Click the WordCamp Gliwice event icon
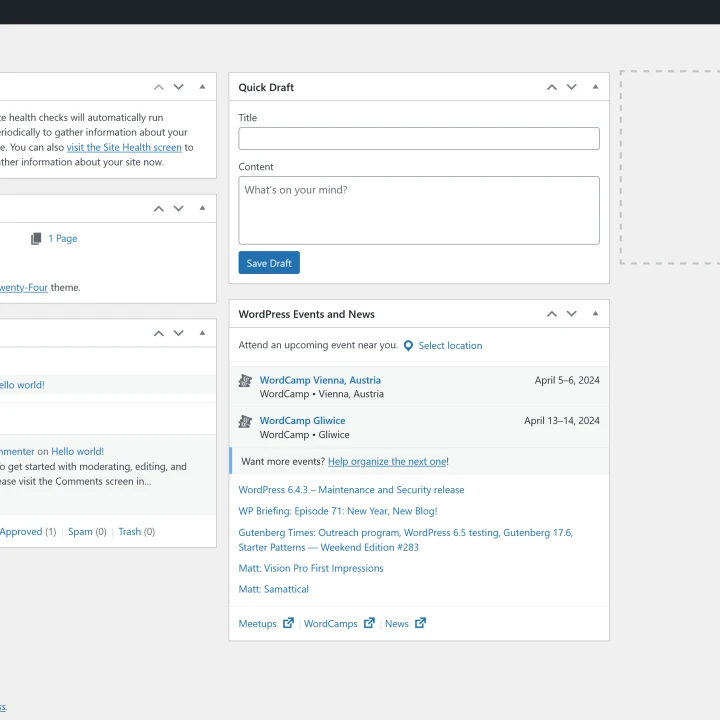Viewport: 720px width, 720px height. coord(245,421)
